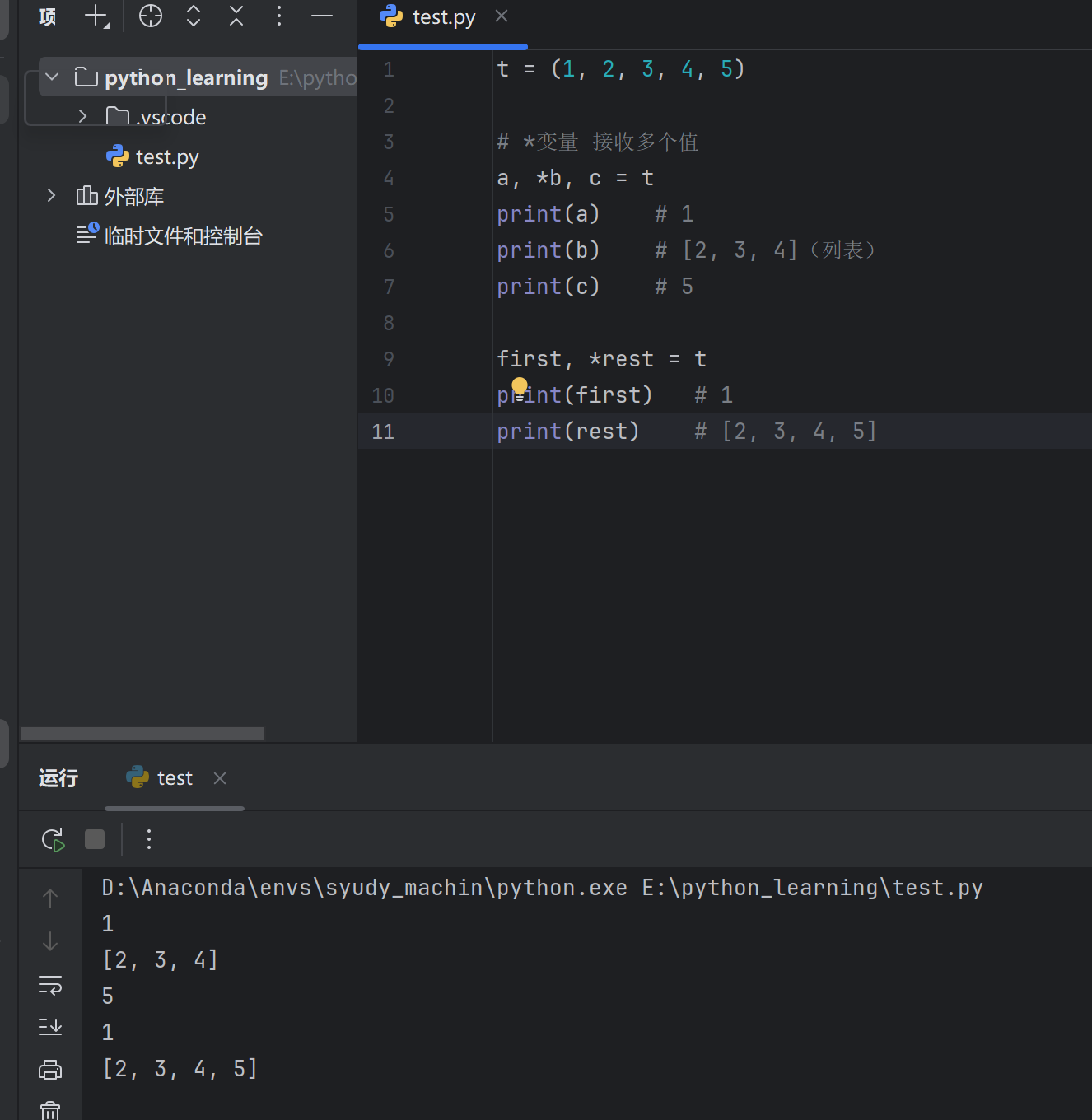
Task: Expand the .vscode folder
Action: point(82,117)
